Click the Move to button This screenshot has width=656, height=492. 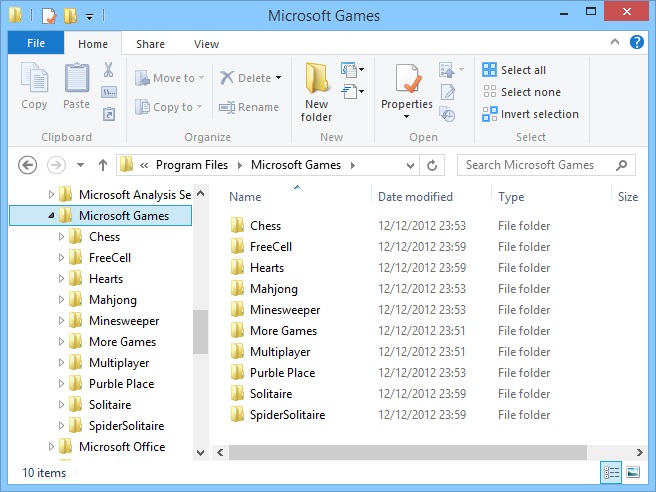tap(169, 78)
